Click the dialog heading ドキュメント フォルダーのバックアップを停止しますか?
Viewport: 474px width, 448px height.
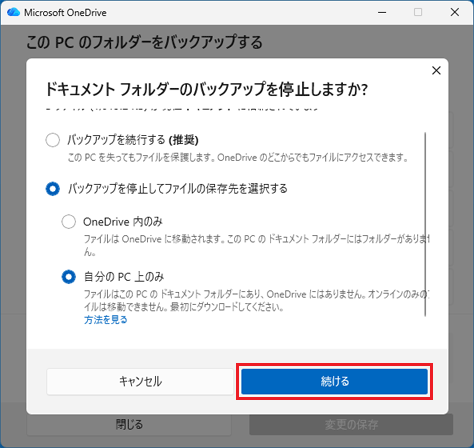[207, 89]
